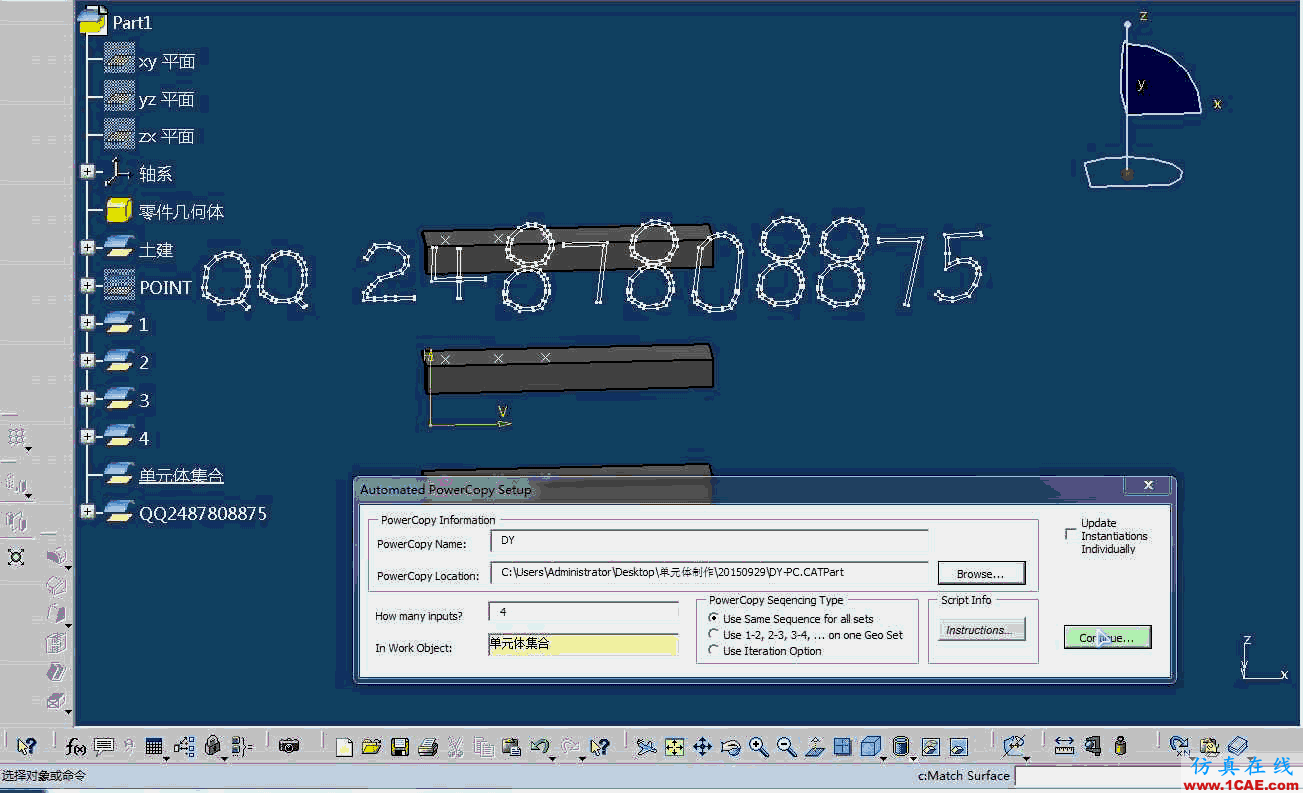Viewport: 1303px width, 793px height.
Task: Save with the floppy disk icon
Action: click(399, 746)
